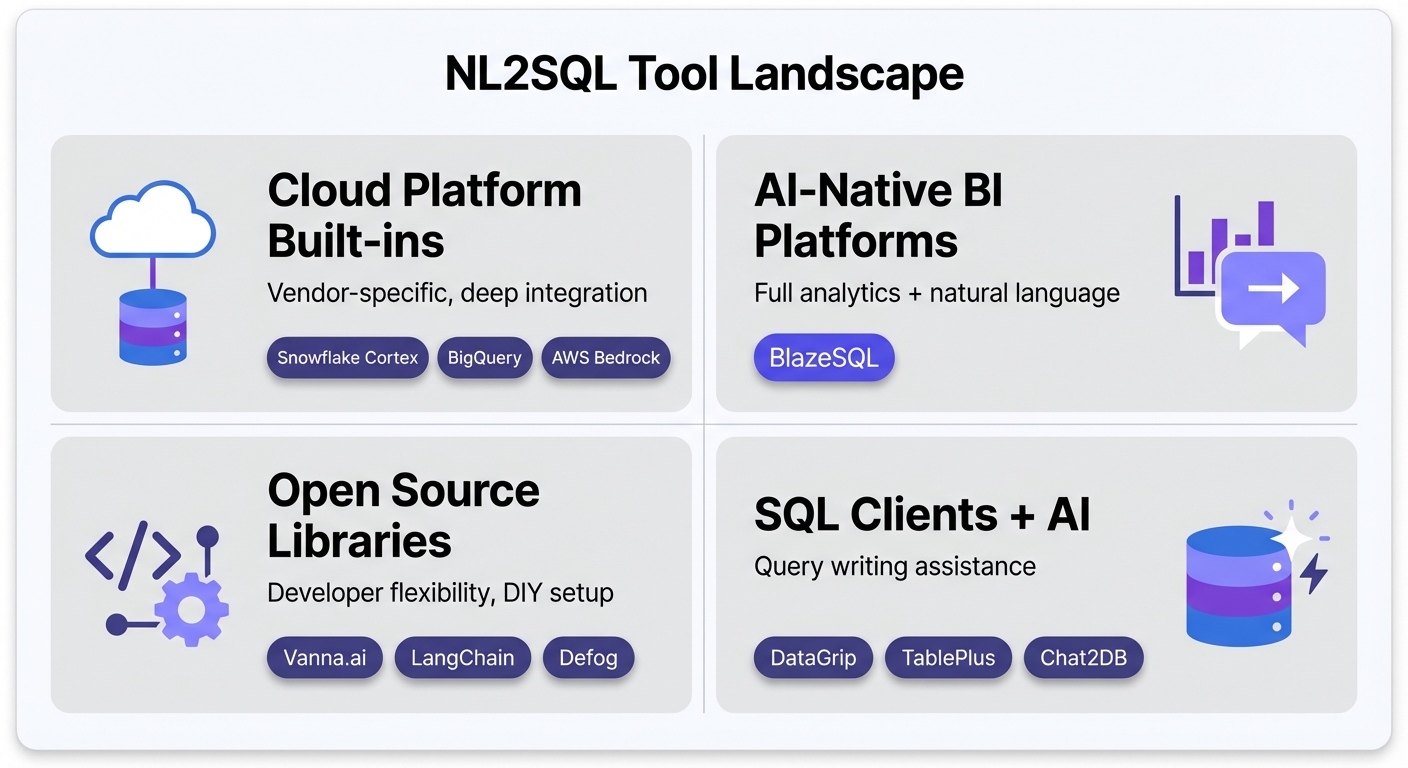Open the AI-Native BI Platforms card
This screenshot has width=1408, height=768.
(1036, 273)
